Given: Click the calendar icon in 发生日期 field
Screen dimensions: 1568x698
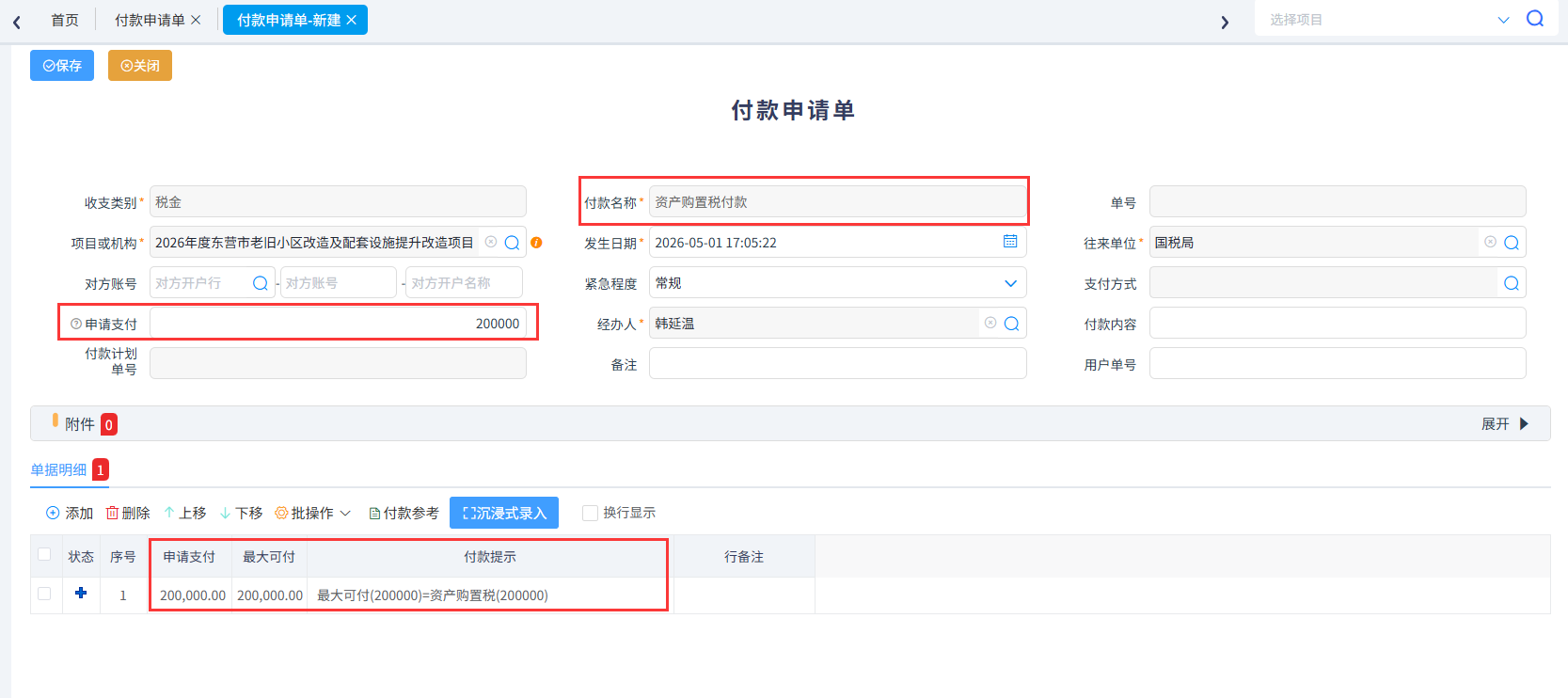Looking at the screenshot, I should click(x=1010, y=242).
